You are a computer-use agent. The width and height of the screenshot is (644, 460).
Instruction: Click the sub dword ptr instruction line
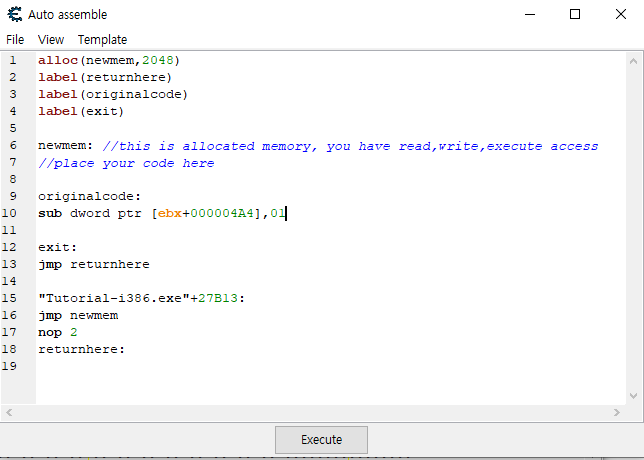pos(161,213)
